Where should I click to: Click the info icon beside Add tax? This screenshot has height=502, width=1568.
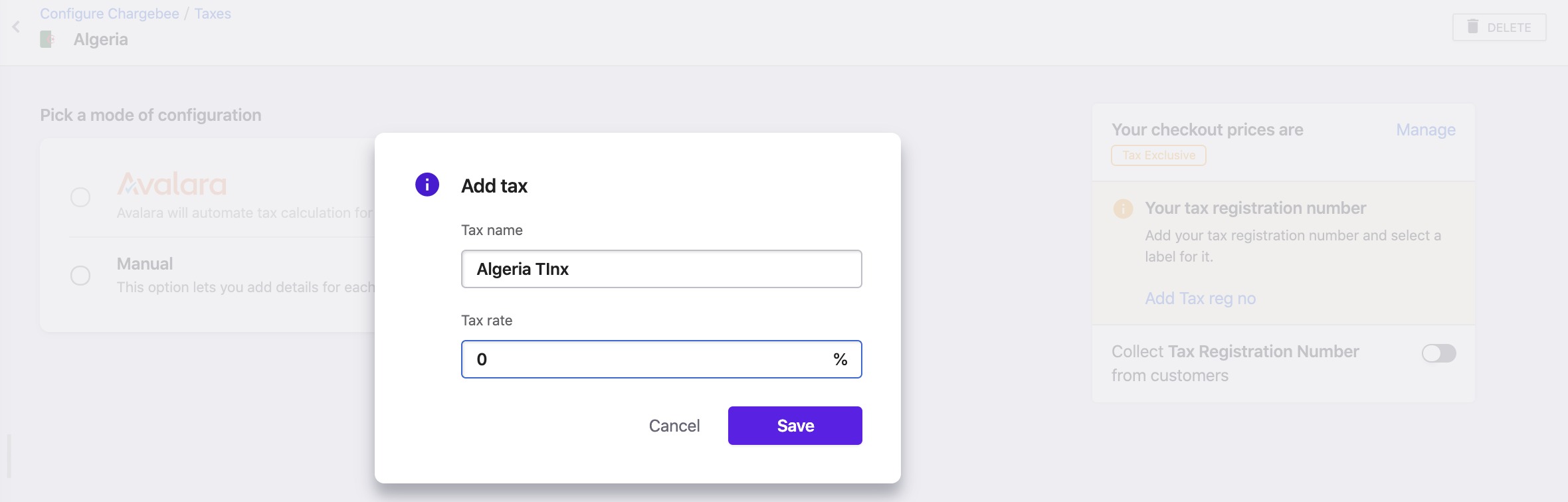click(x=427, y=185)
